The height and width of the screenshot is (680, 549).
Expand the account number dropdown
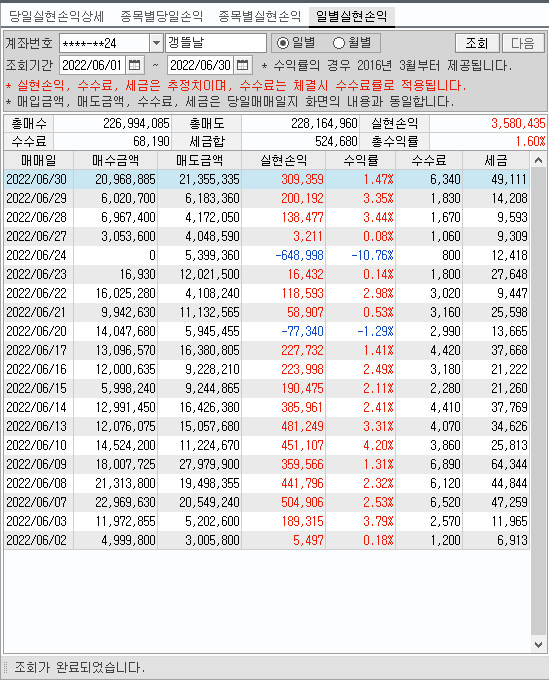(156, 43)
